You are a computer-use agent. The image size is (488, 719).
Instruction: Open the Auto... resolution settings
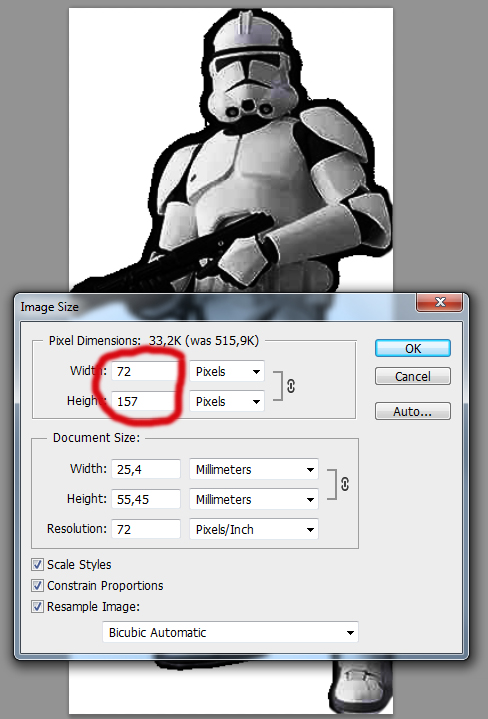coord(413,411)
